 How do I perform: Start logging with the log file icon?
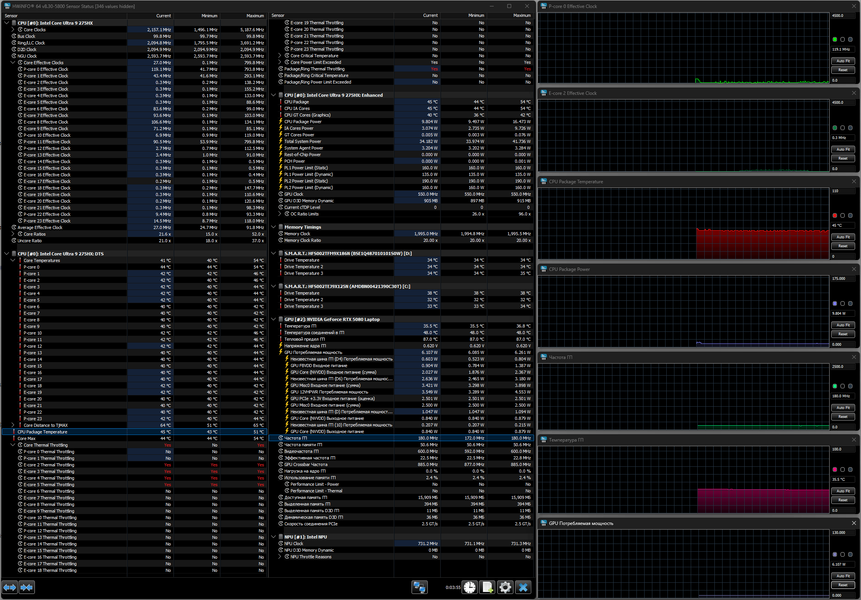[x=487, y=587]
